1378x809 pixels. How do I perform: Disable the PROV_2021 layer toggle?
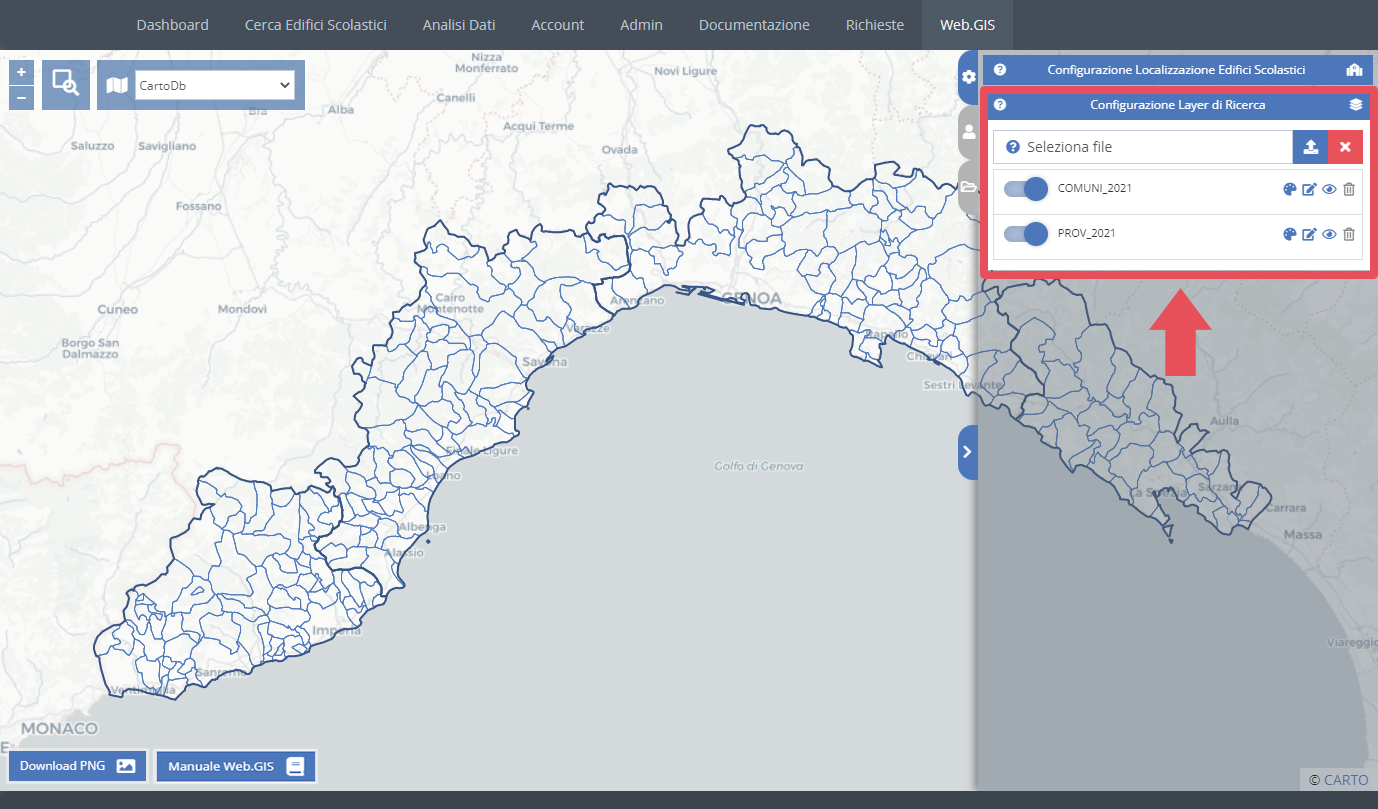pyautogui.click(x=1025, y=234)
